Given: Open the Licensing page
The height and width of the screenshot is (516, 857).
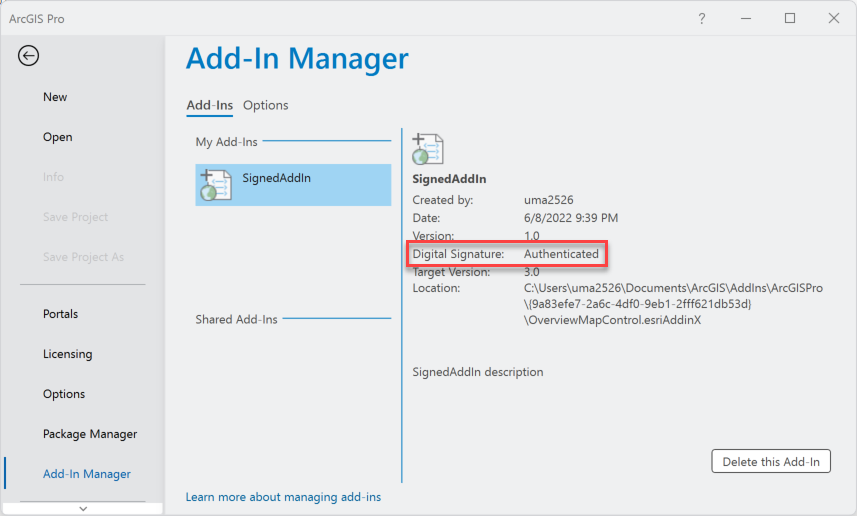Looking at the screenshot, I should click(x=68, y=354).
